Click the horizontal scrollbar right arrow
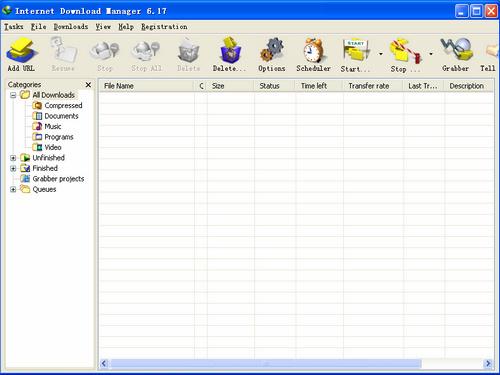Image resolution: width=500 pixels, height=375 pixels. [489, 364]
